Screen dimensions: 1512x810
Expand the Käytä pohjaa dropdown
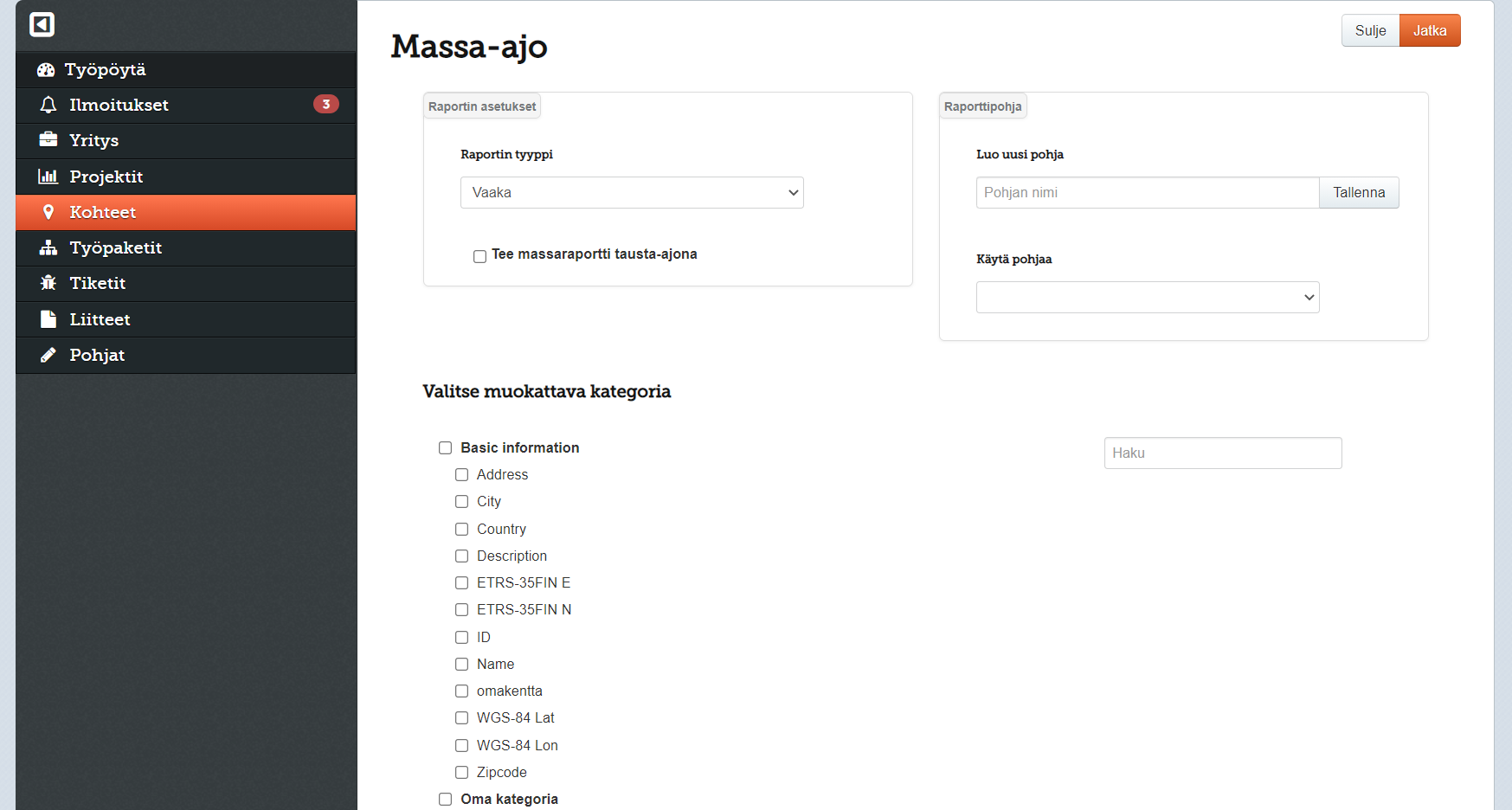1147,298
